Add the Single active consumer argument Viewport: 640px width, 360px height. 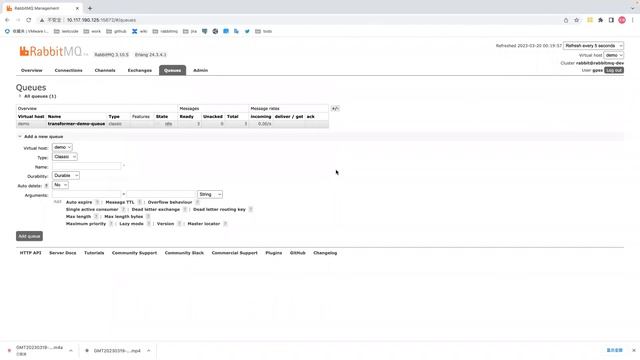[92, 210]
